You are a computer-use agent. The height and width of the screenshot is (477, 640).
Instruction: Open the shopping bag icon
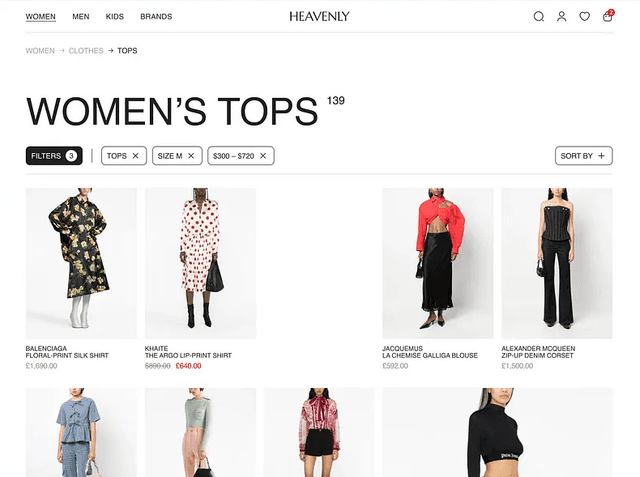(x=607, y=16)
